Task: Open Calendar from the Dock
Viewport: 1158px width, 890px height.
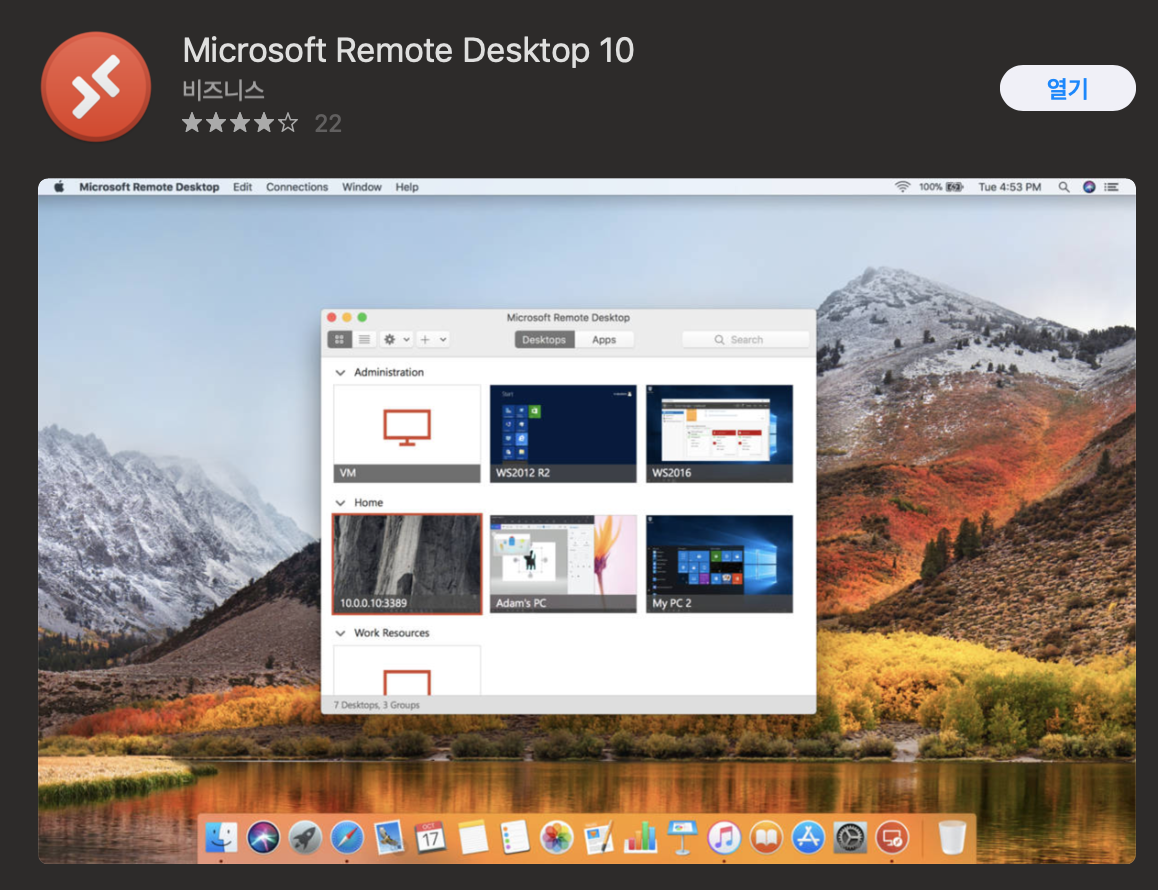Action: click(x=431, y=838)
